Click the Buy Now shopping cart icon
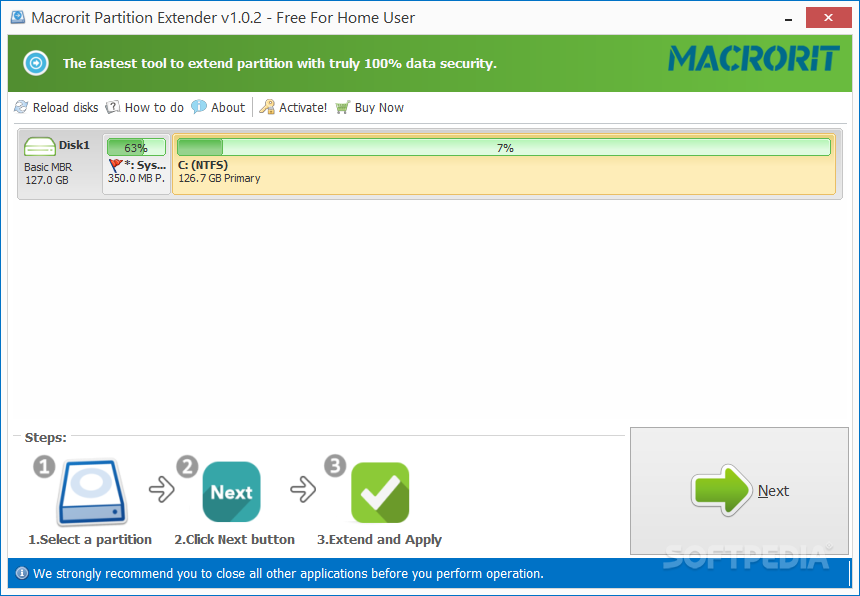 [343, 107]
